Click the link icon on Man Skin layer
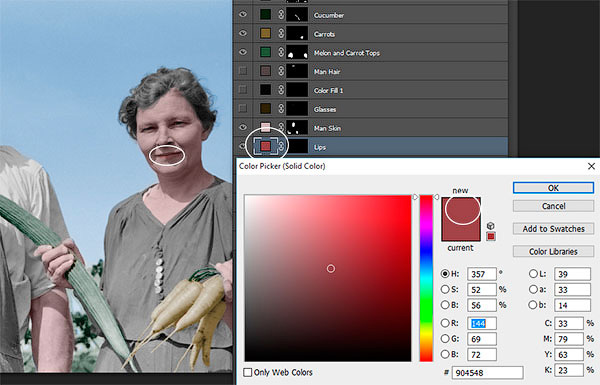The image size is (600, 385). [281, 127]
